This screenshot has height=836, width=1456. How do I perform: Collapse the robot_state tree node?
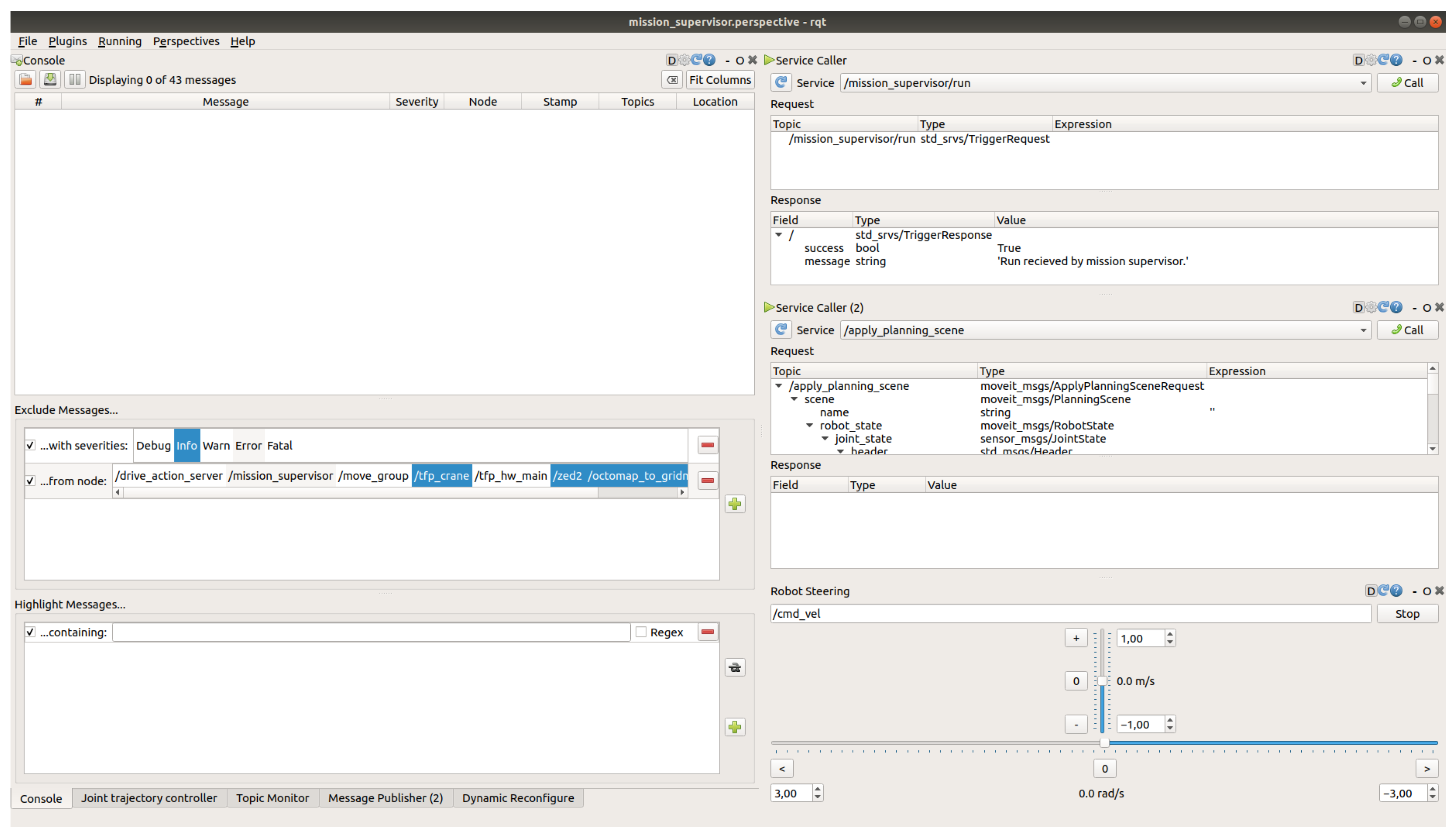coord(809,426)
